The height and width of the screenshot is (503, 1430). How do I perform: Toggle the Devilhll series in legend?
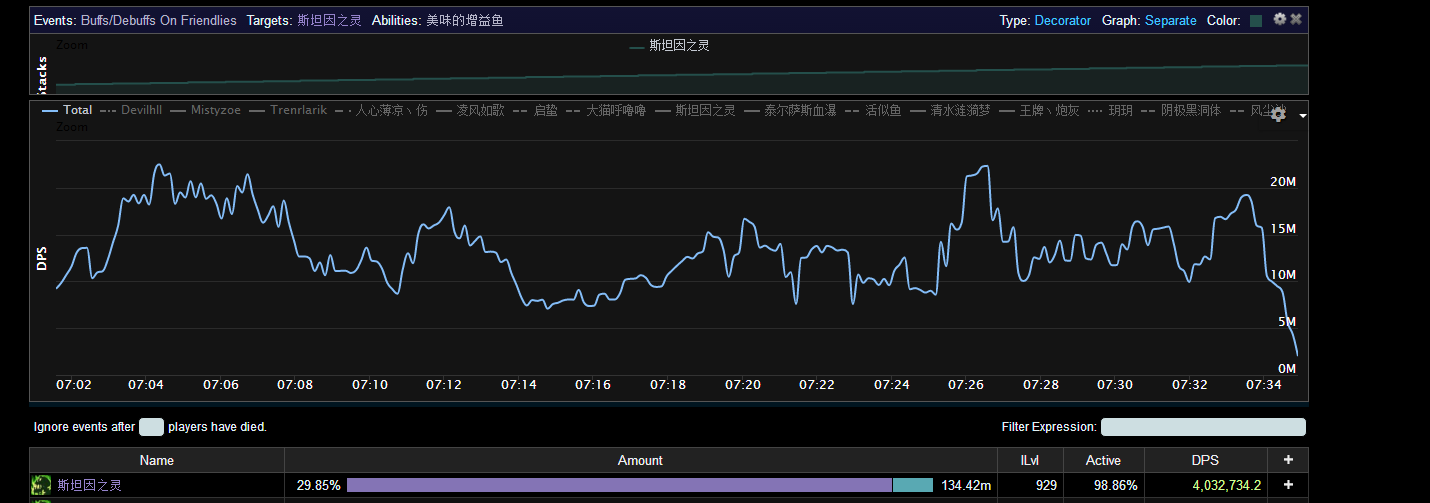132,110
